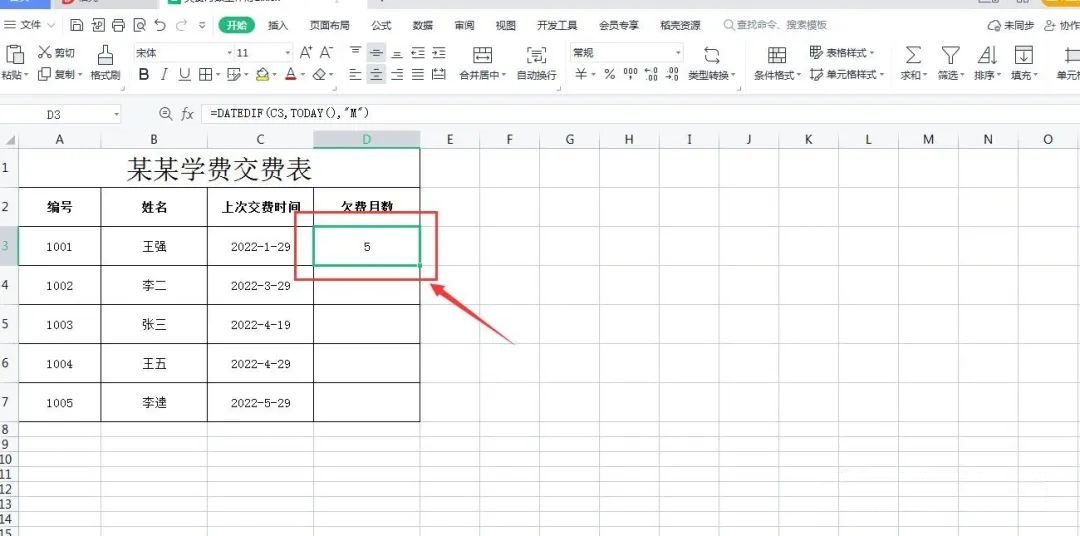Click the 查找命令 search box
Image resolution: width=1080 pixels, height=536 pixels.
[775, 25]
